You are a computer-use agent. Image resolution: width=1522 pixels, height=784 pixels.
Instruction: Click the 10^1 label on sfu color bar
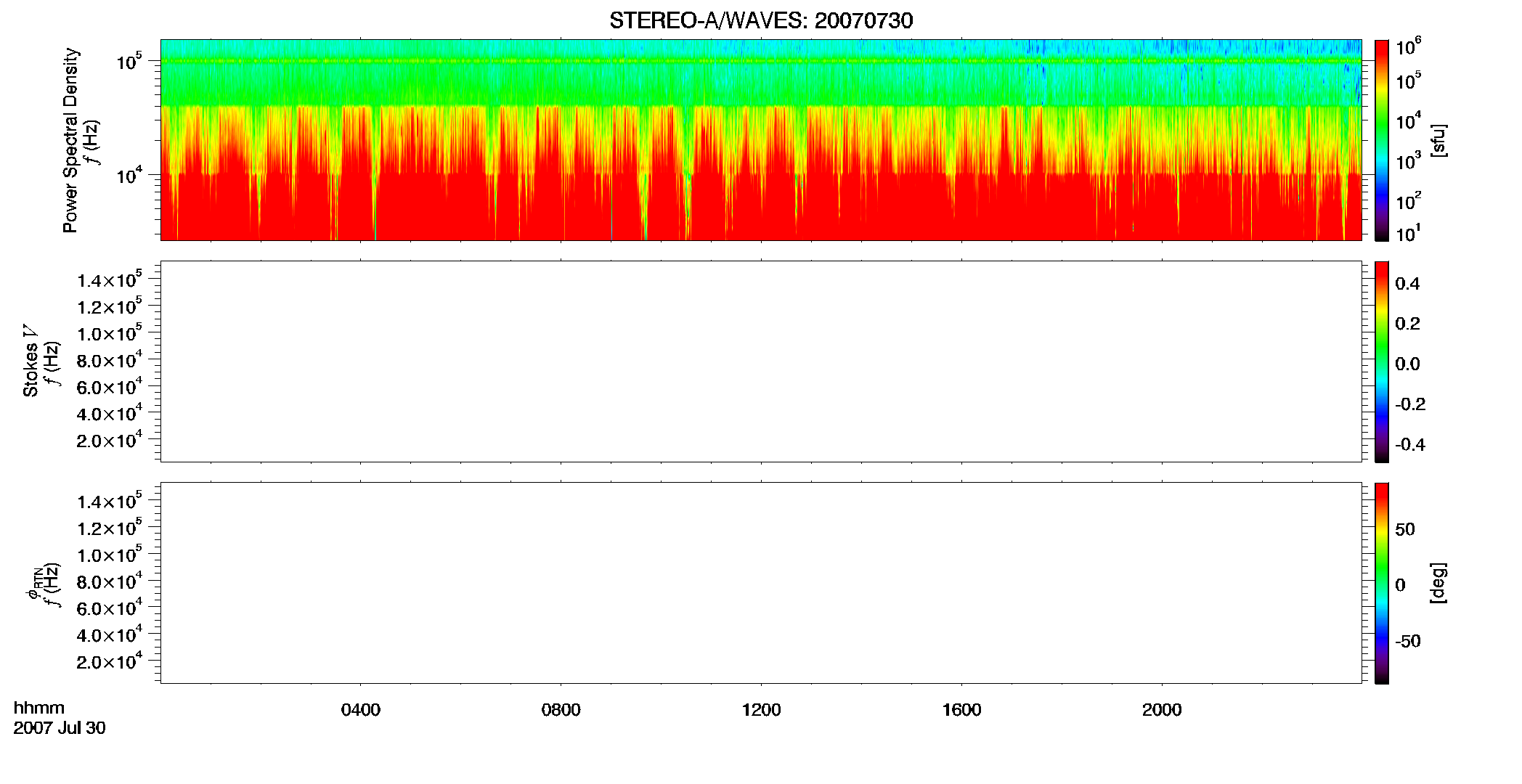click(x=1408, y=233)
